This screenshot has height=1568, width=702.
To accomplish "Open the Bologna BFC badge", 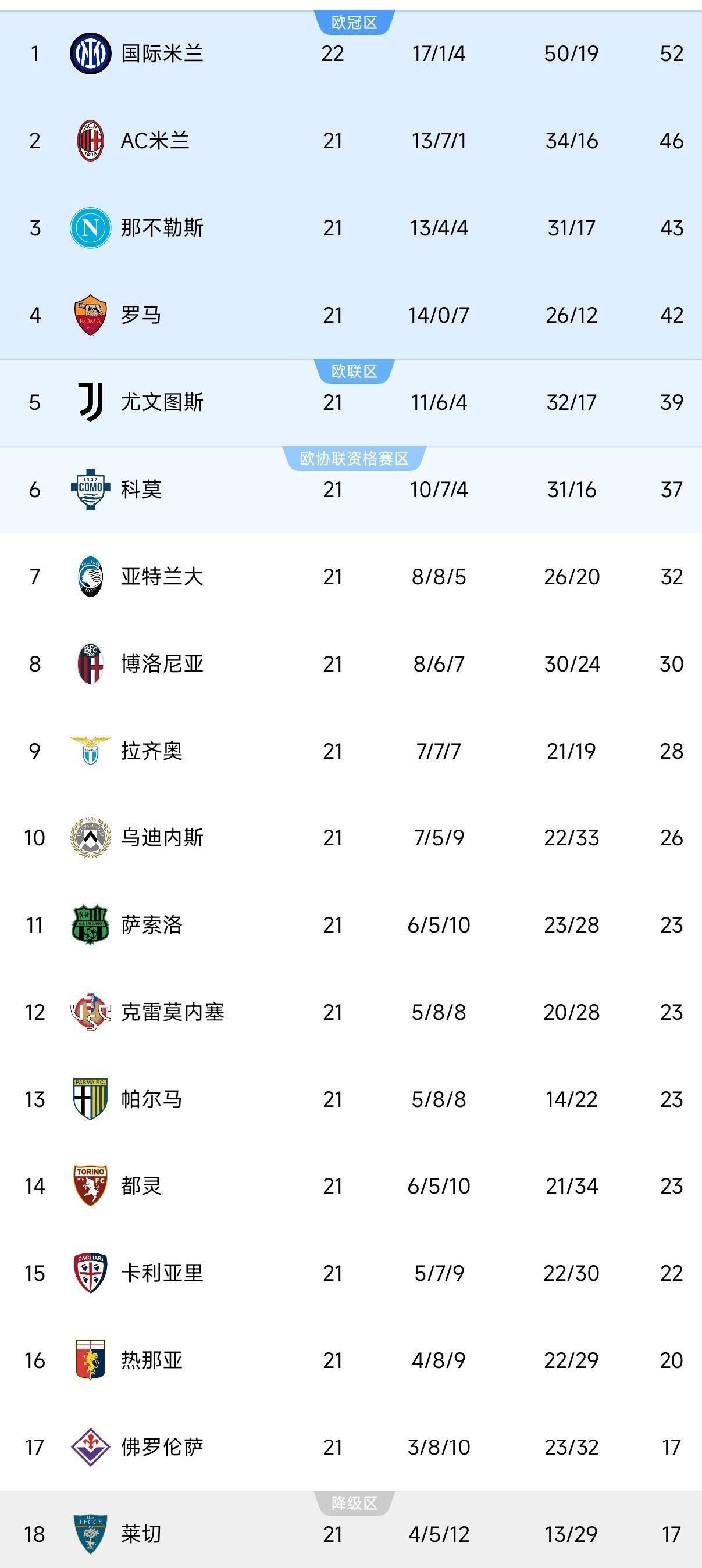I will (90, 663).
